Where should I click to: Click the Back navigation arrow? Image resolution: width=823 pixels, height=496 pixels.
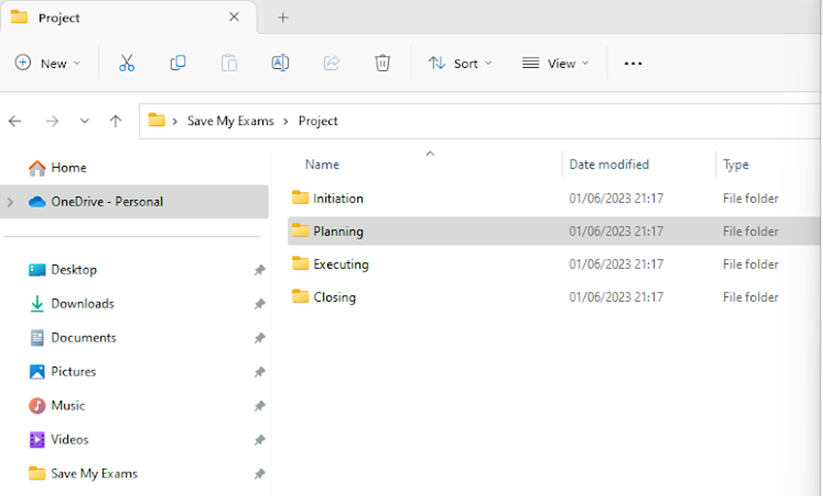tap(15, 121)
